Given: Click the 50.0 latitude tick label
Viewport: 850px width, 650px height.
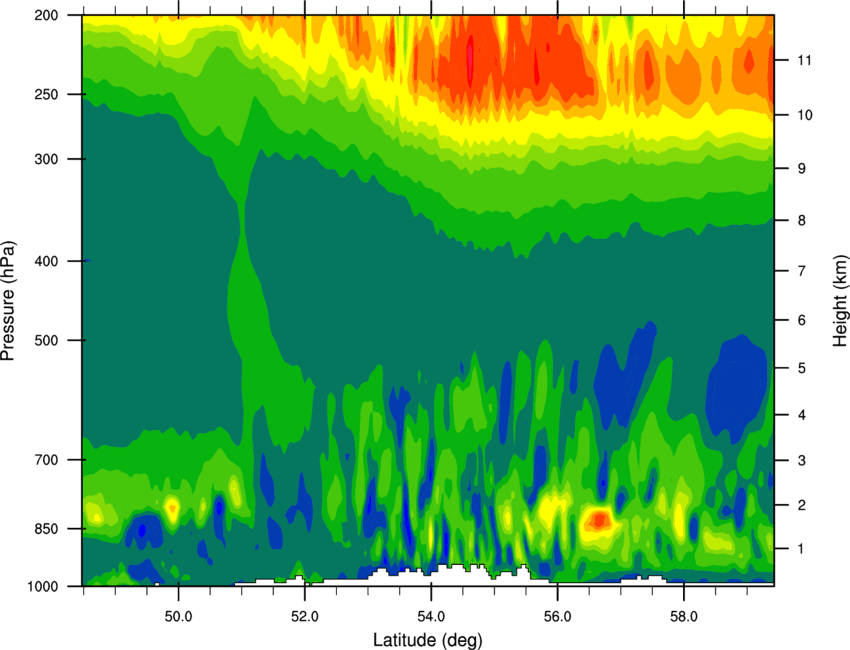Looking at the screenshot, I should (178, 617).
